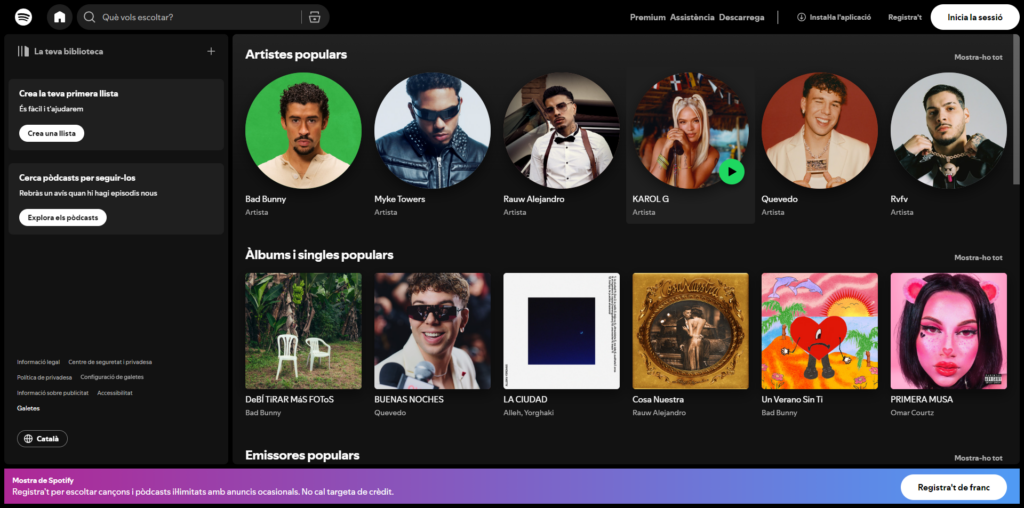Show all next to 'Àlbums i singles populars'
The width and height of the screenshot is (1024, 508).
[x=978, y=257]
